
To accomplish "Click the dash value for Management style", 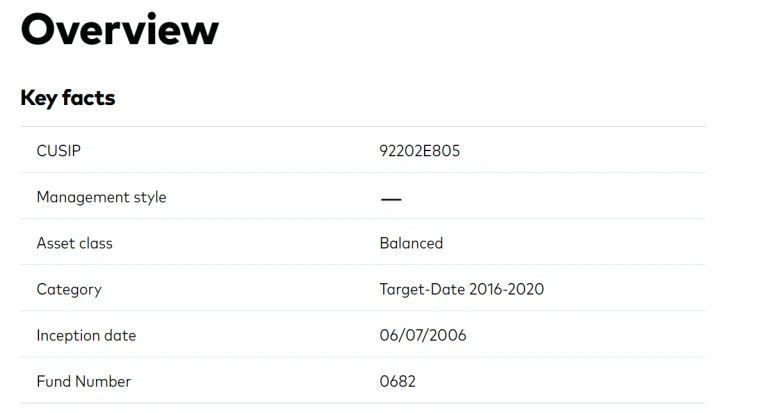I will pos(391,199).
